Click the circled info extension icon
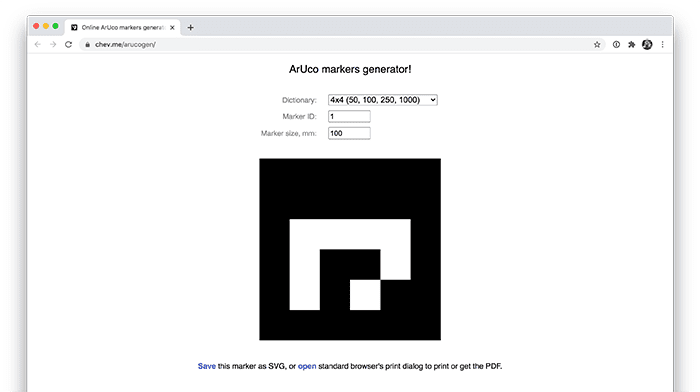This screenshot has width=700, height=392. [x=616, y=44]
